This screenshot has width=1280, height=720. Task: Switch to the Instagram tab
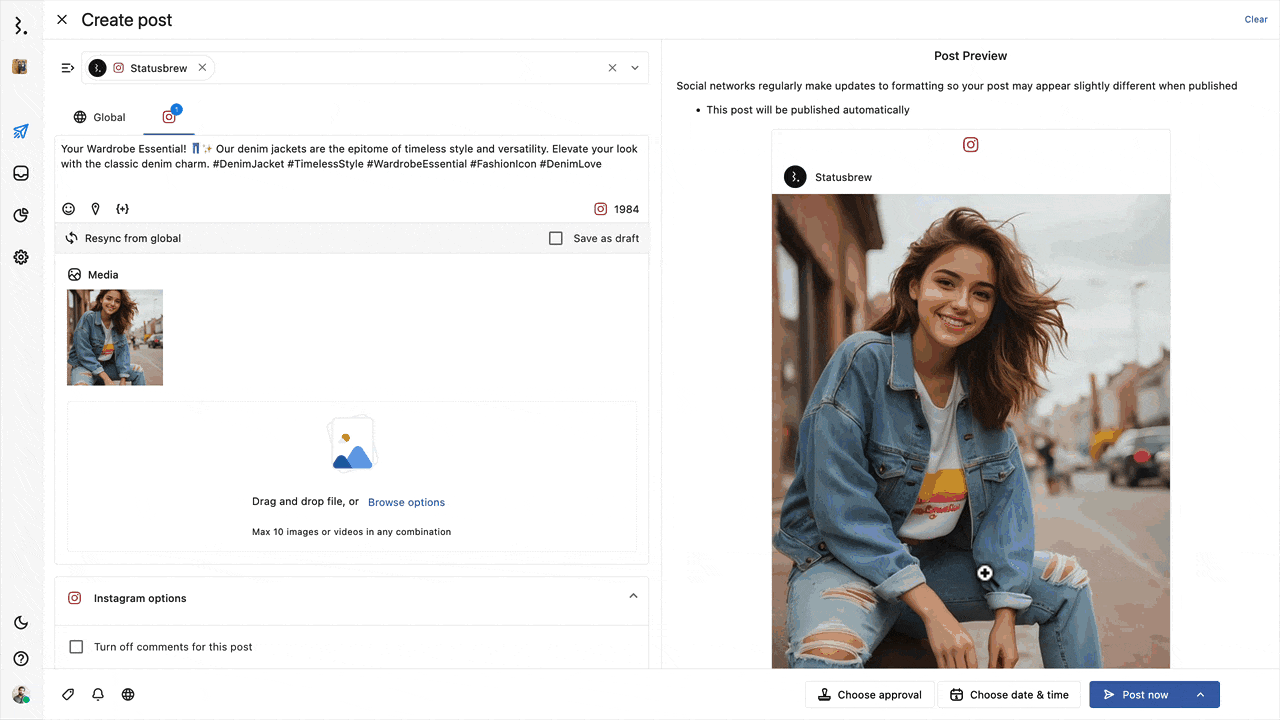pos(169,117)
